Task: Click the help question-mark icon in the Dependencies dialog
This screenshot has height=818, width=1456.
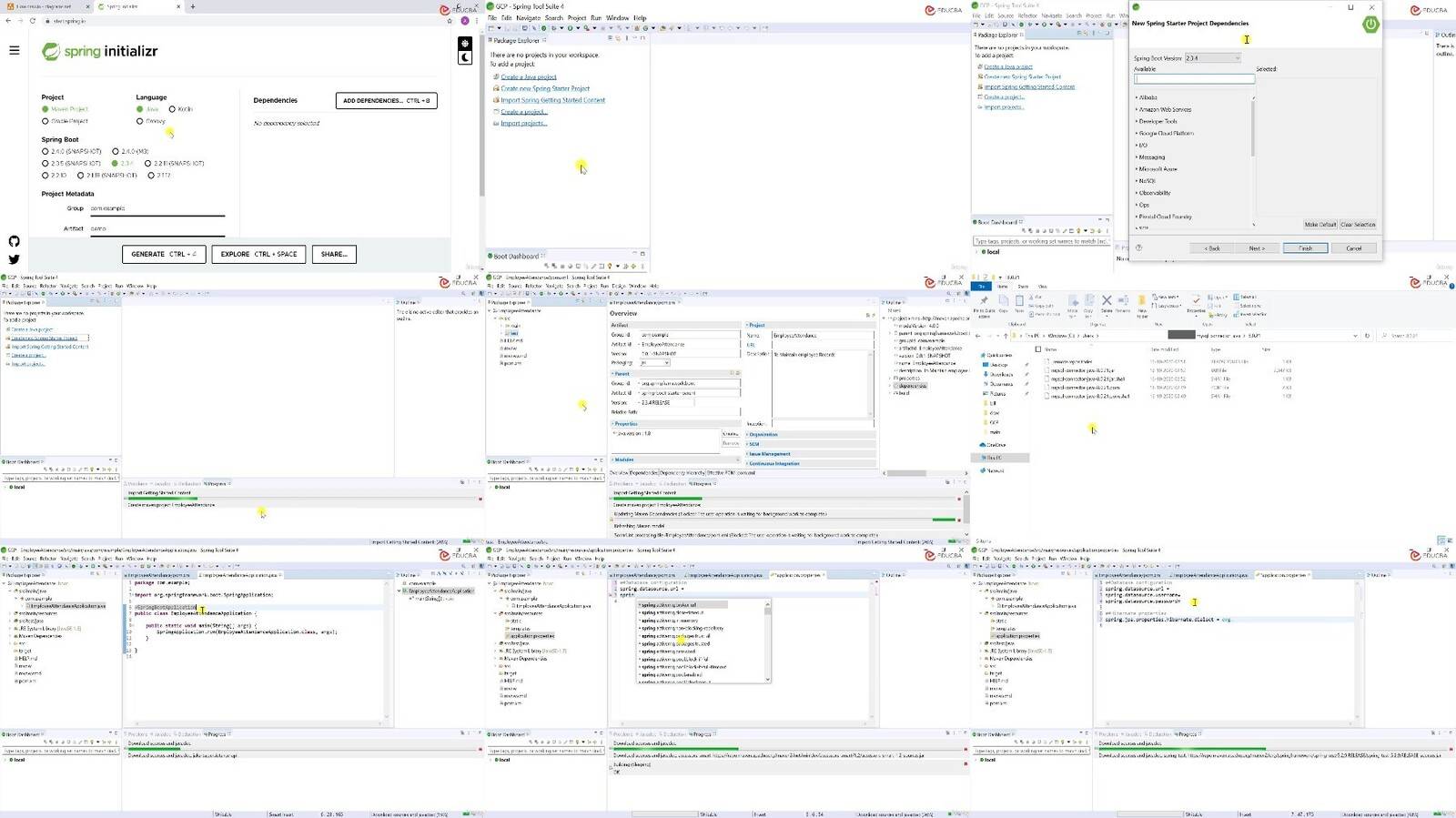Action: click(1138, 247)
